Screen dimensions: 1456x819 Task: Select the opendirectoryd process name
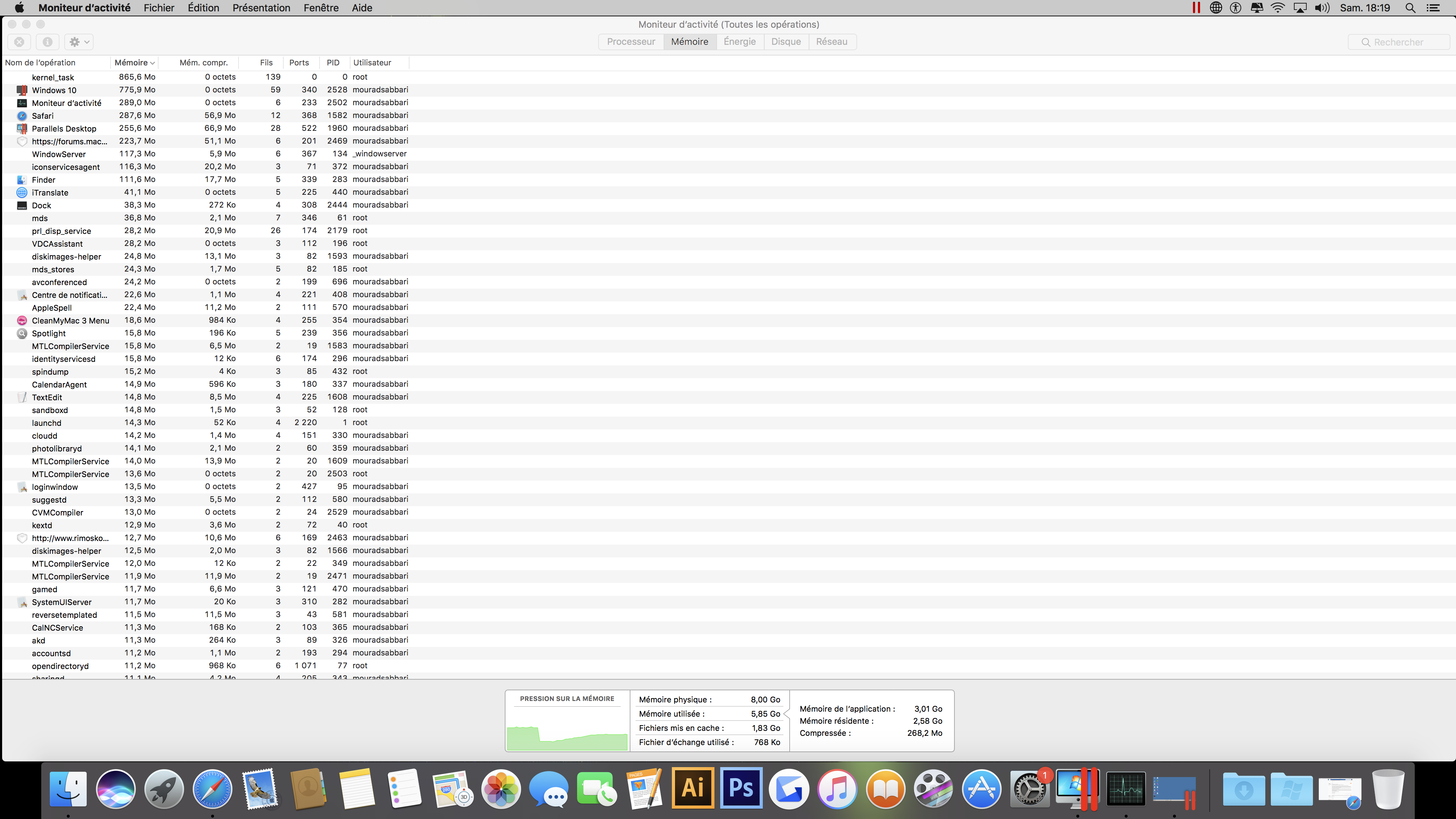click(60, 667)
